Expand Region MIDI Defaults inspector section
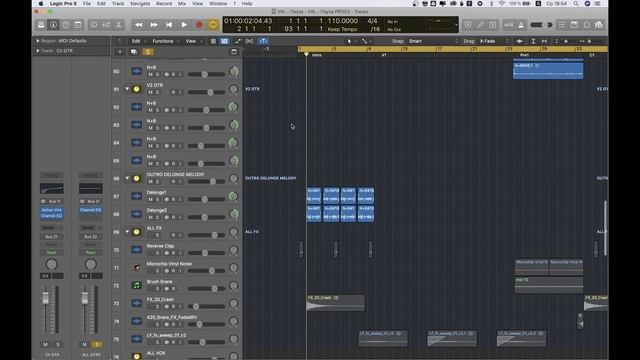Image resolution: width=640 pixels, height=360 pixels. [38, 41]
